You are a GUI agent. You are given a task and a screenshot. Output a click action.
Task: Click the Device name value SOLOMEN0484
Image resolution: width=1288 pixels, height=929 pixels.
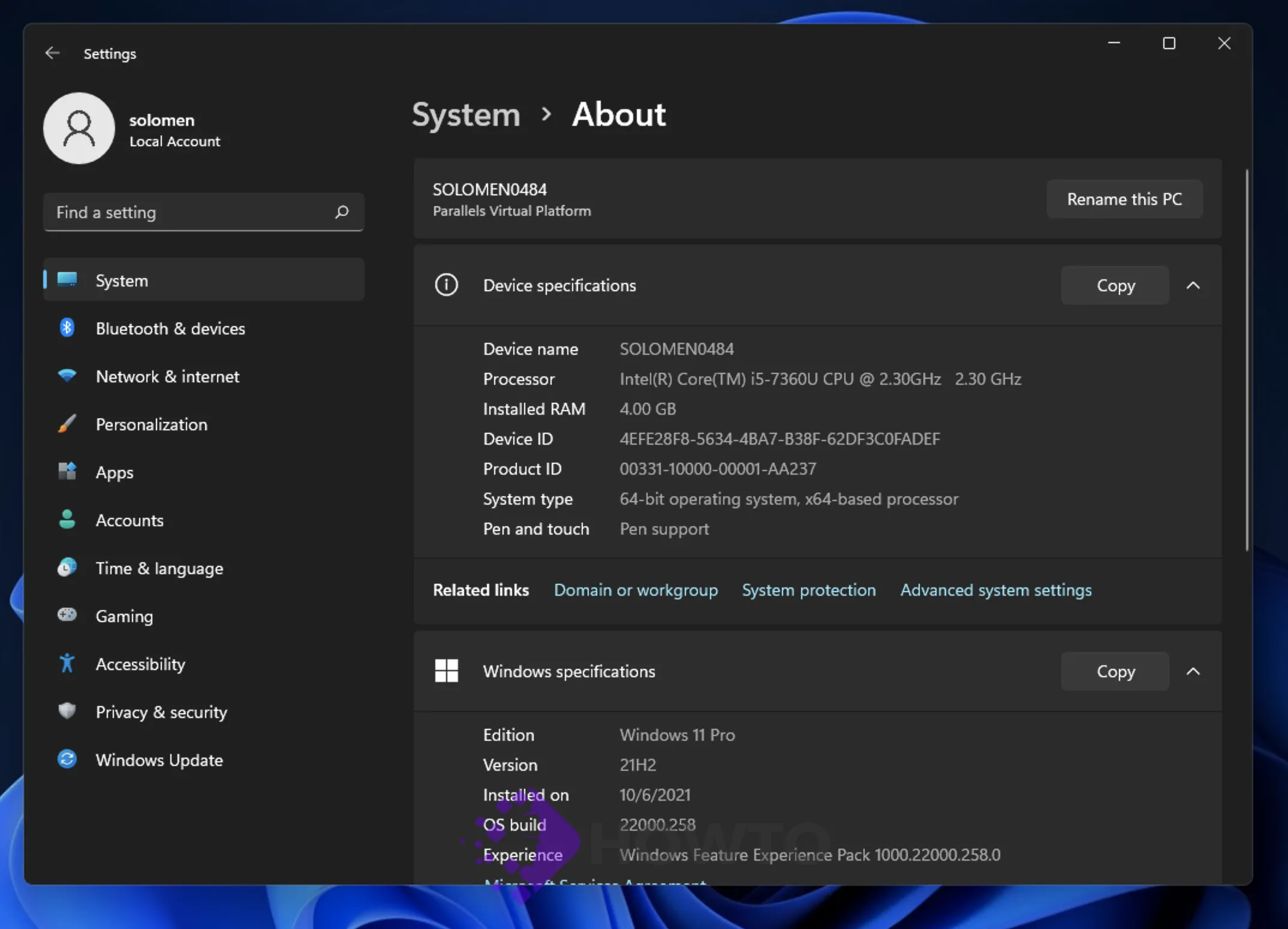[x=676, y=349]
